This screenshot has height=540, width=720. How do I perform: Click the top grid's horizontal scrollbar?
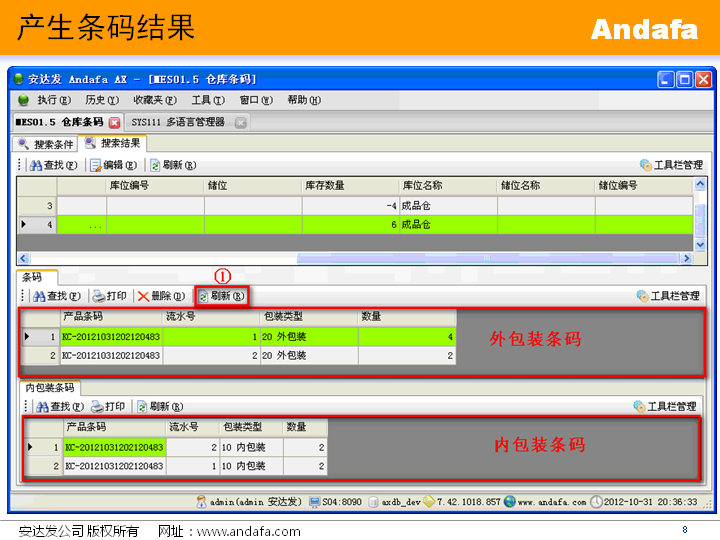(350, 257)
